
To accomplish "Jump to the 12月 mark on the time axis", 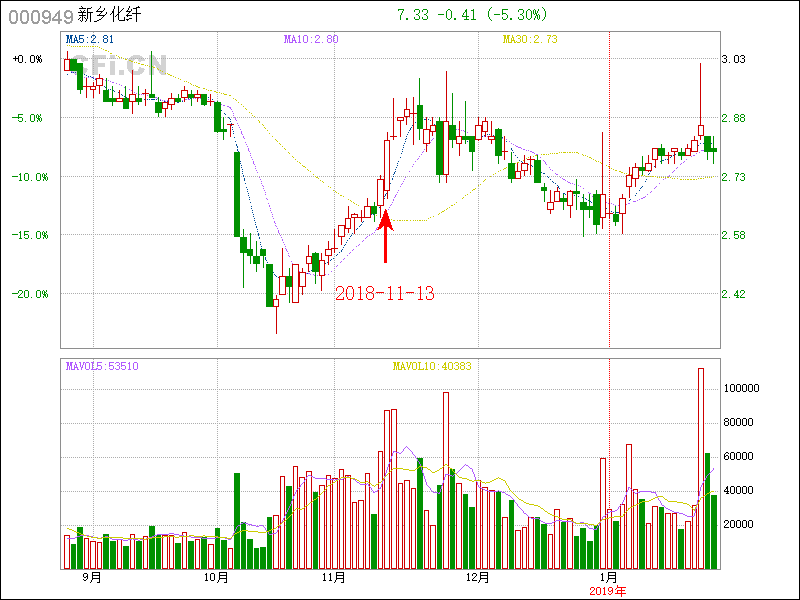I will tap(478, 578).
